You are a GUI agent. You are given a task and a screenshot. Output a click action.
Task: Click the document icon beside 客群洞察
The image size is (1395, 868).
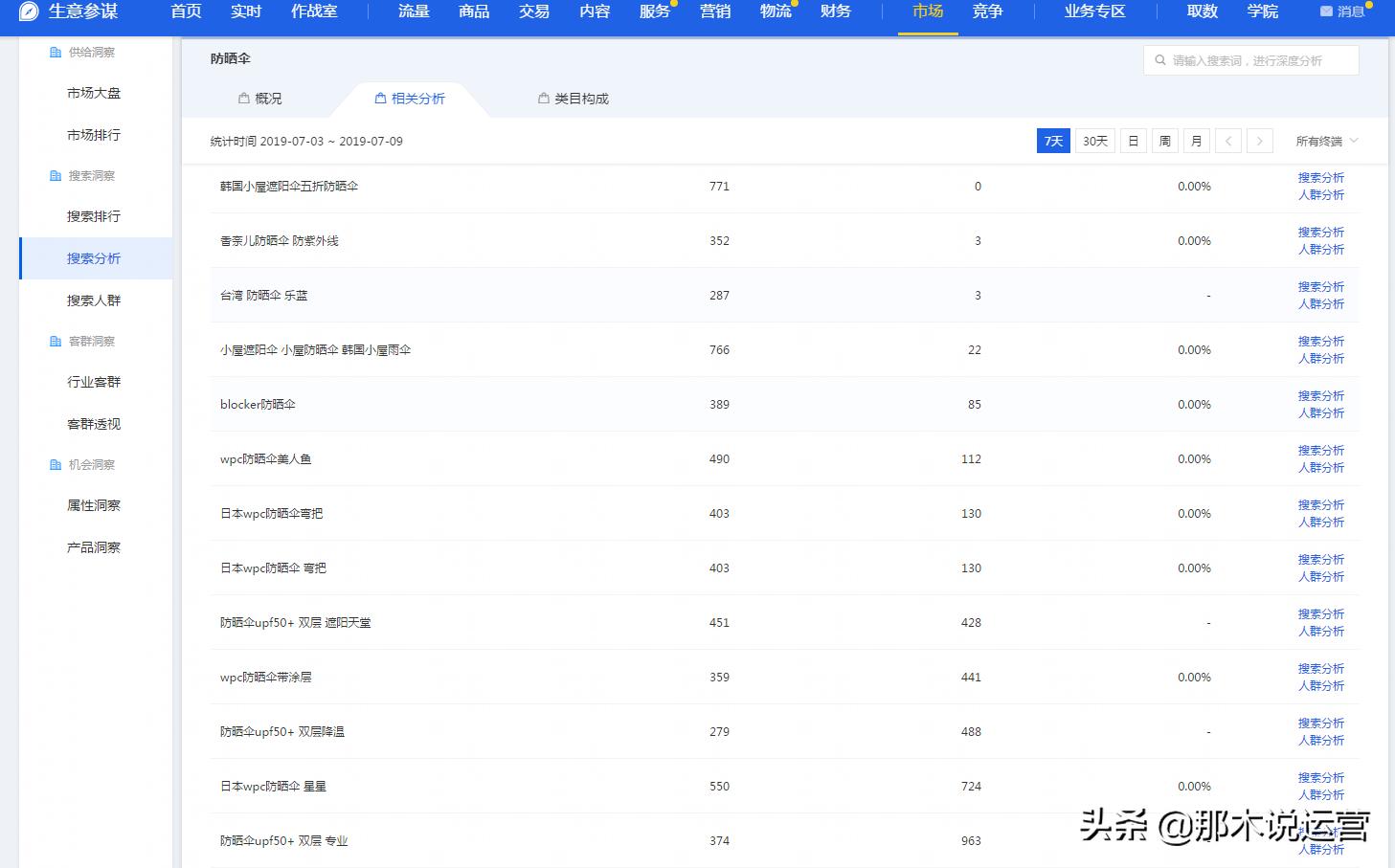pos(55,341)
